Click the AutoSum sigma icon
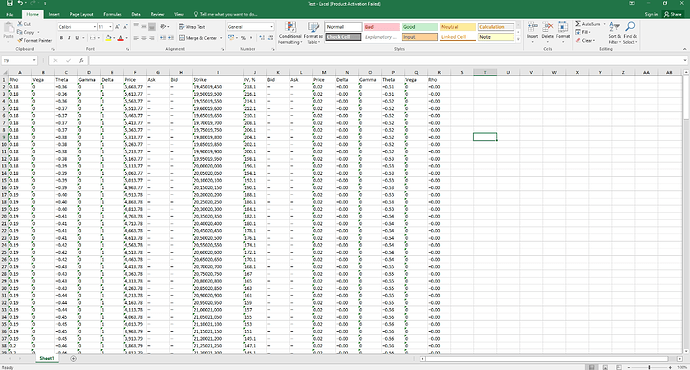 coord(578,24)
